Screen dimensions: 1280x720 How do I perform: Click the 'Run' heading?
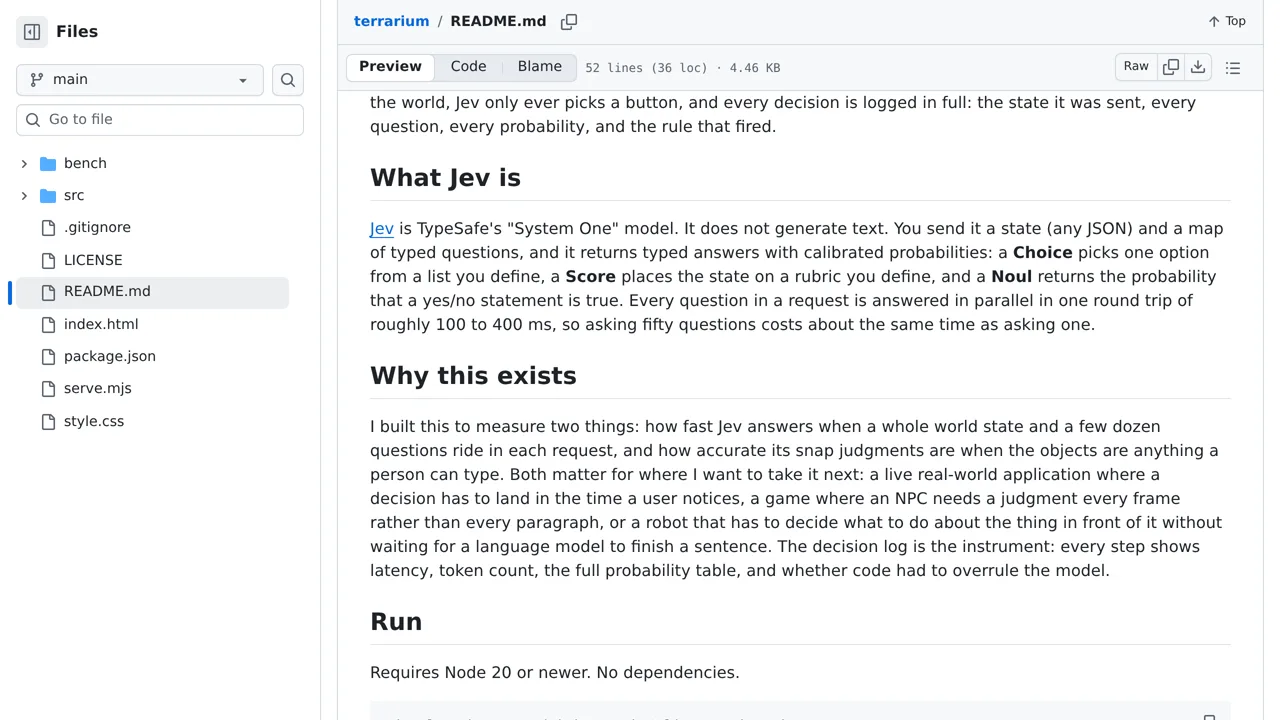[x=396, y=622]
